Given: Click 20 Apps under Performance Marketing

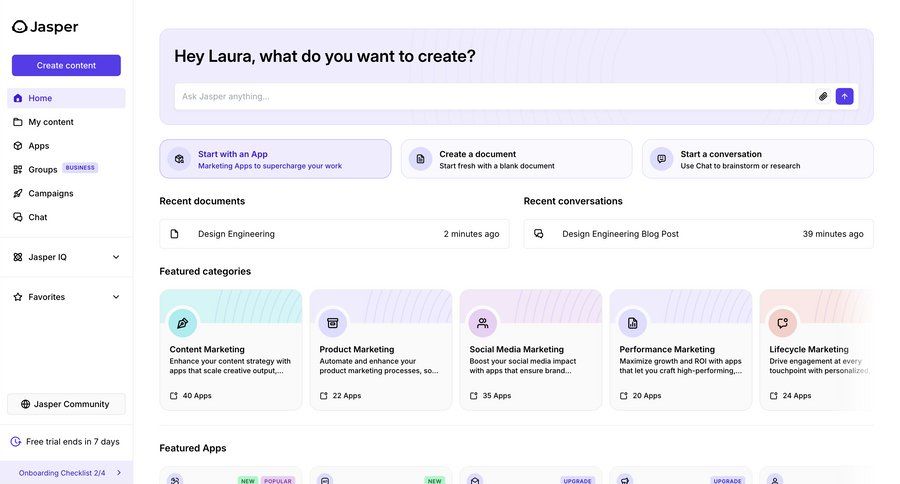Looking at the screenshot, I should tap(641, 396).
